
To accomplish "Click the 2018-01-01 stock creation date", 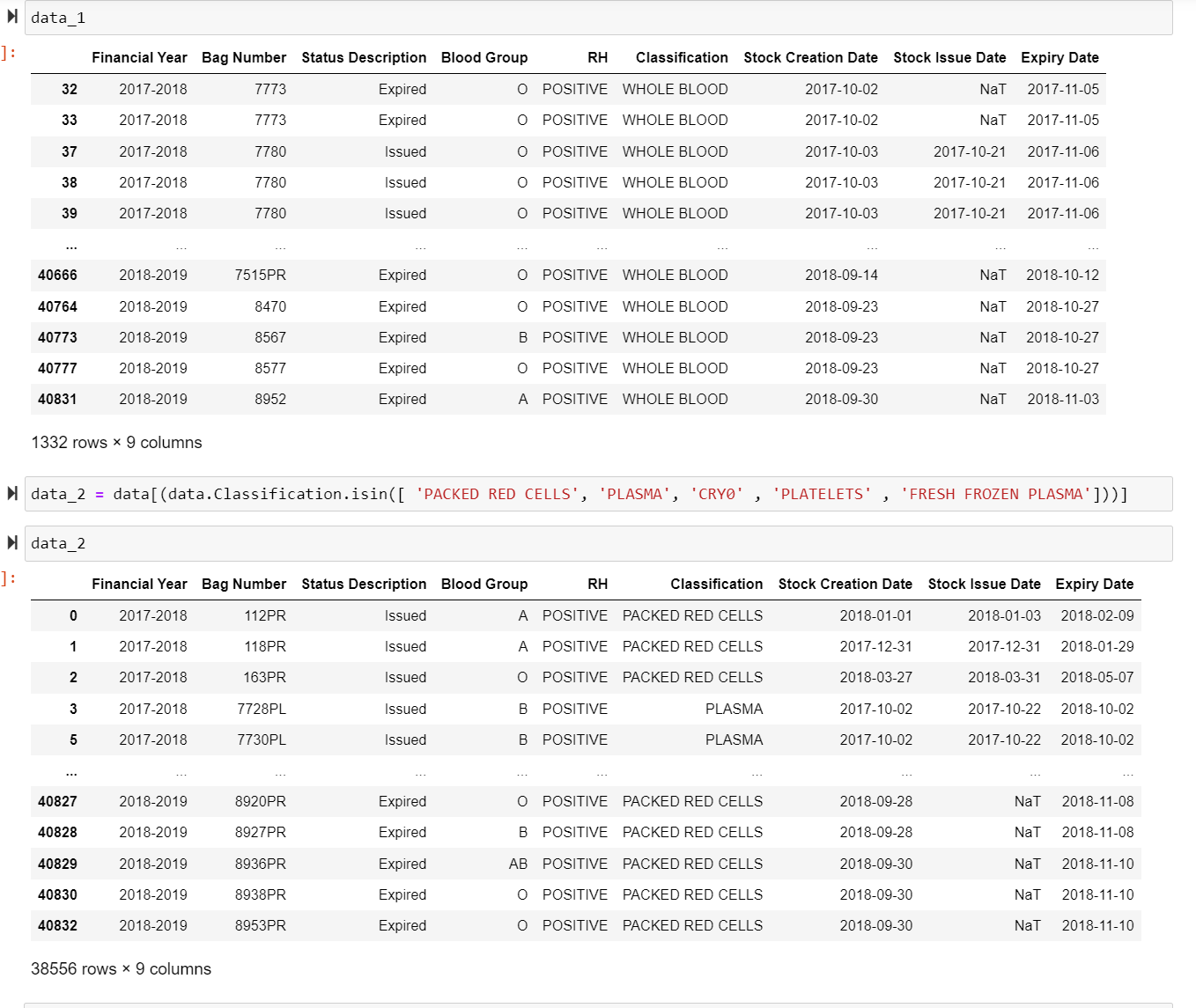I will click(x=876, y=615).
